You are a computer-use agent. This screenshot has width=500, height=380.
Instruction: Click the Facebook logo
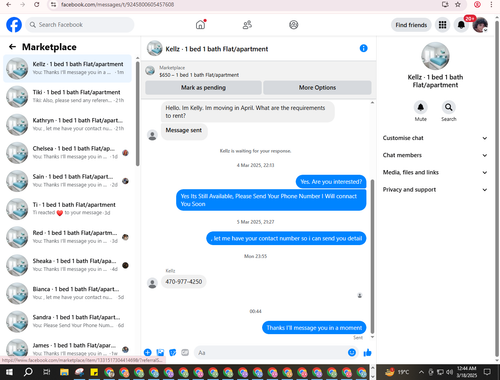click(x=14, y=25)
